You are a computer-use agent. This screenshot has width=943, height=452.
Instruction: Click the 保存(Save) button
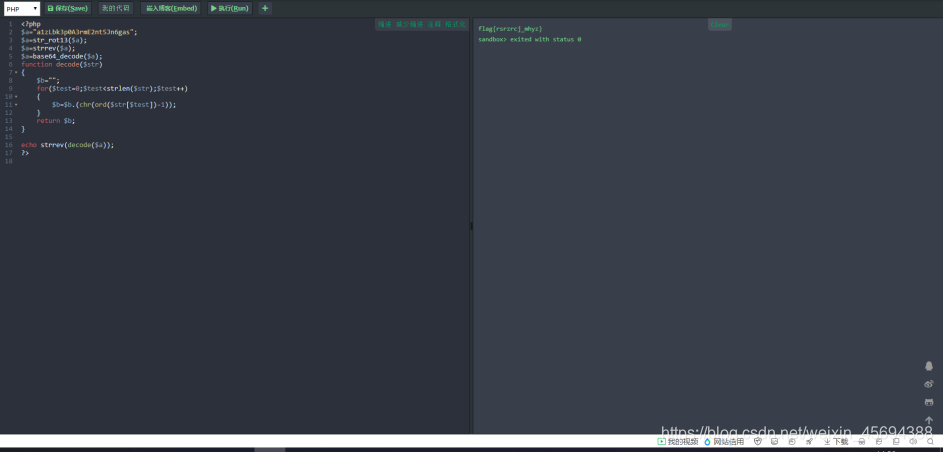(x=67, y=8)
